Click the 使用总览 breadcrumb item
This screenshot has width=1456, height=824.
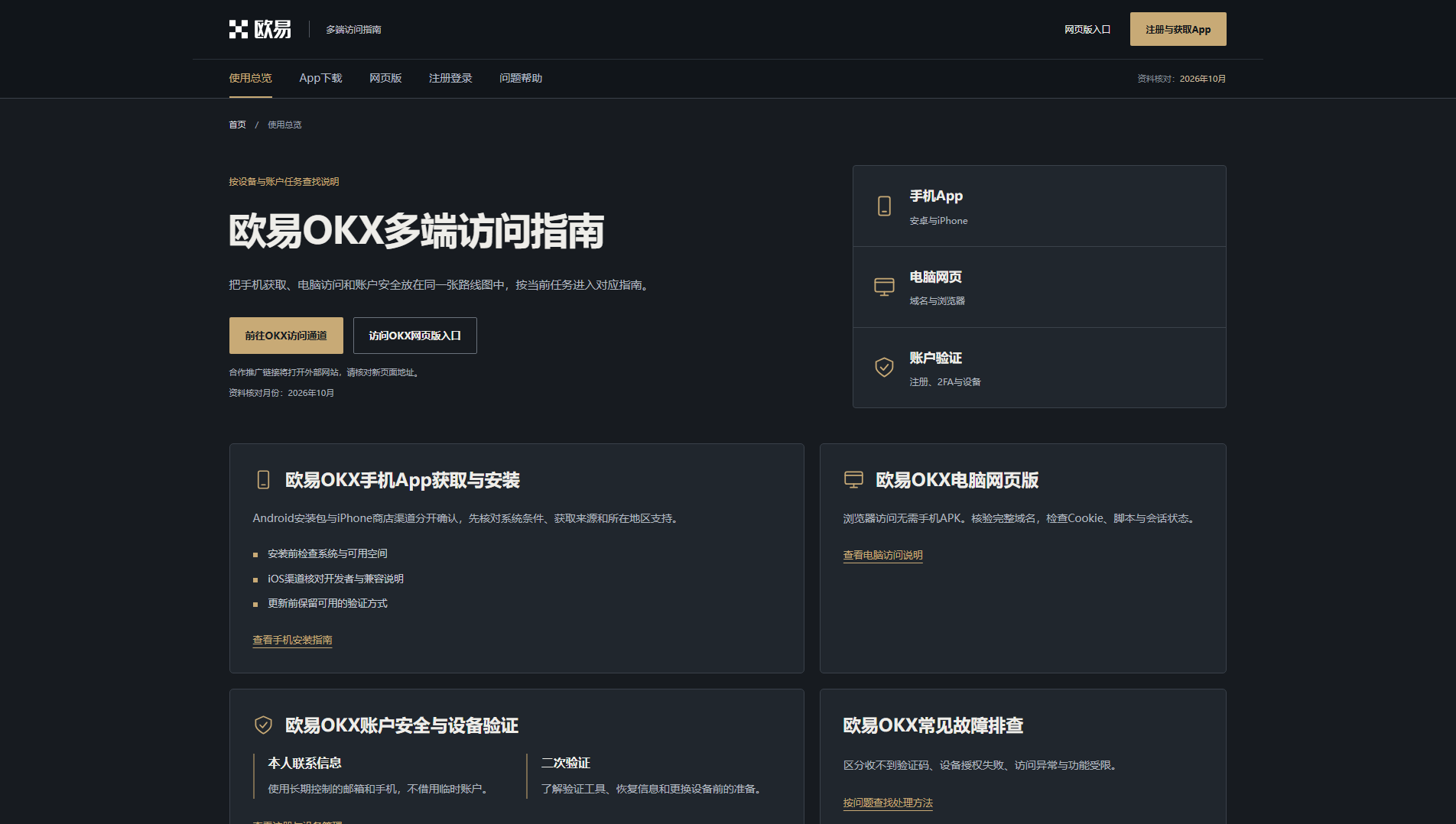point(284,125)
